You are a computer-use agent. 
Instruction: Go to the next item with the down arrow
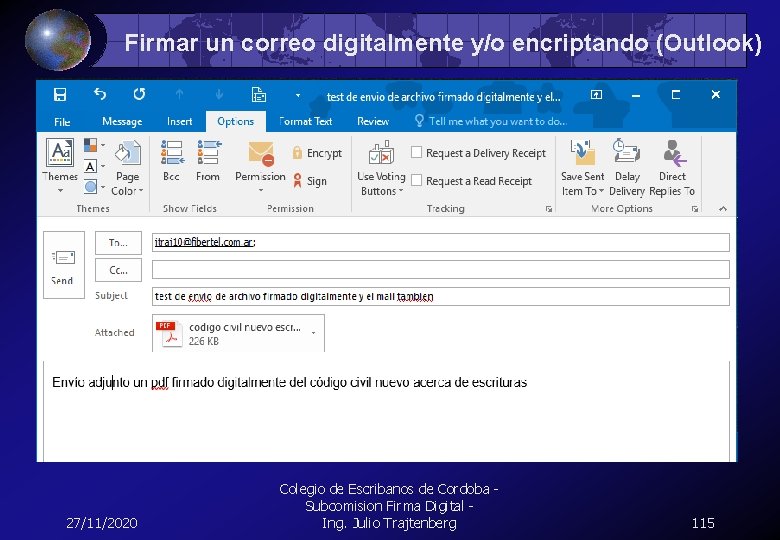(x=219, y=94)
